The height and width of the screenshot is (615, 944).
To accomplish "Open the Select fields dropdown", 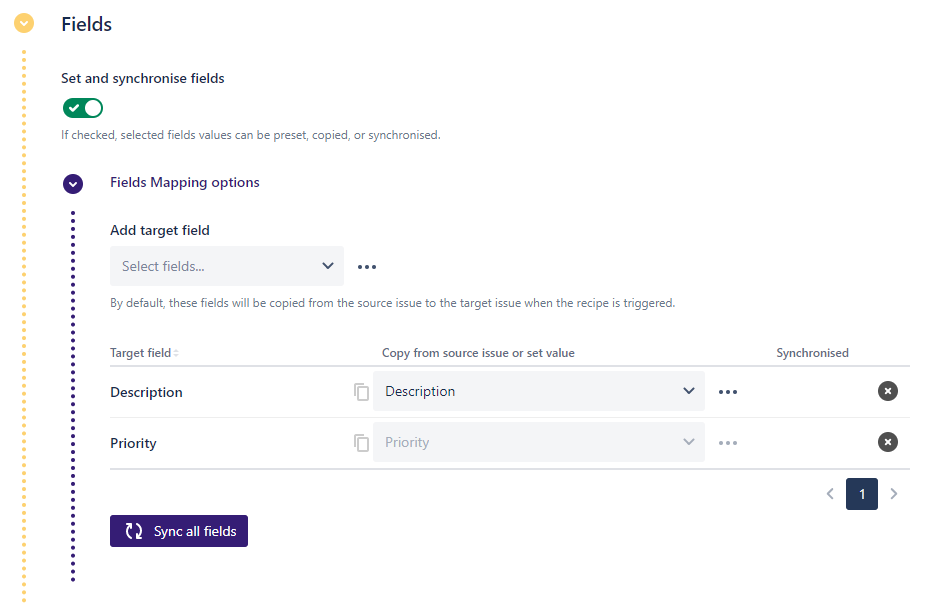I will pos(227,266).
